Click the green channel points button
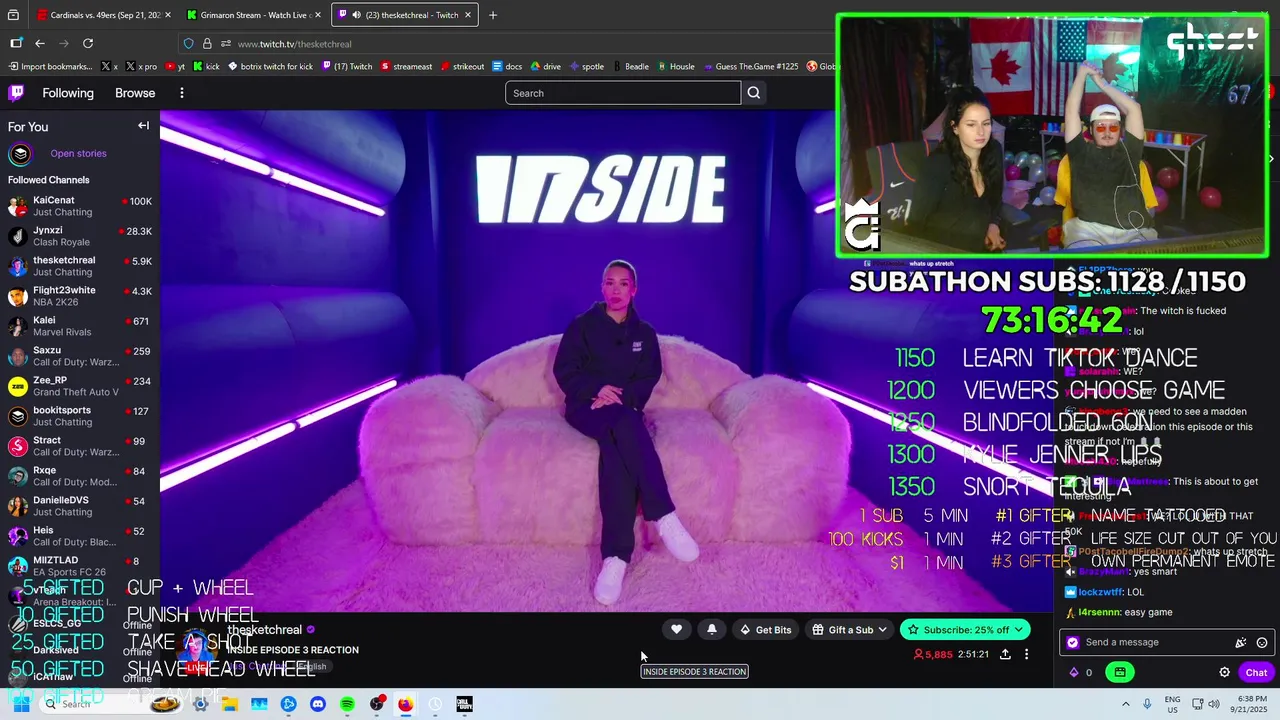This screenshot has height=720, width=1280. point(1120,672)
